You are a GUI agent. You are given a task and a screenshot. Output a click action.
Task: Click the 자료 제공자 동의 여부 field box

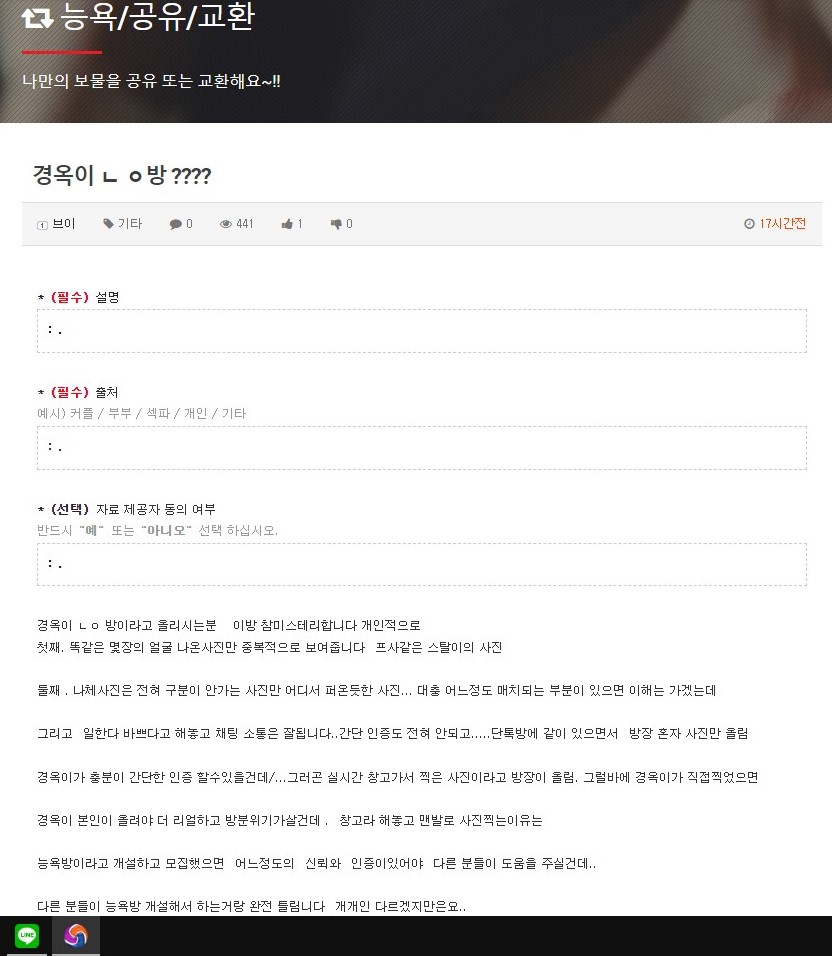(x=422, y=565)
